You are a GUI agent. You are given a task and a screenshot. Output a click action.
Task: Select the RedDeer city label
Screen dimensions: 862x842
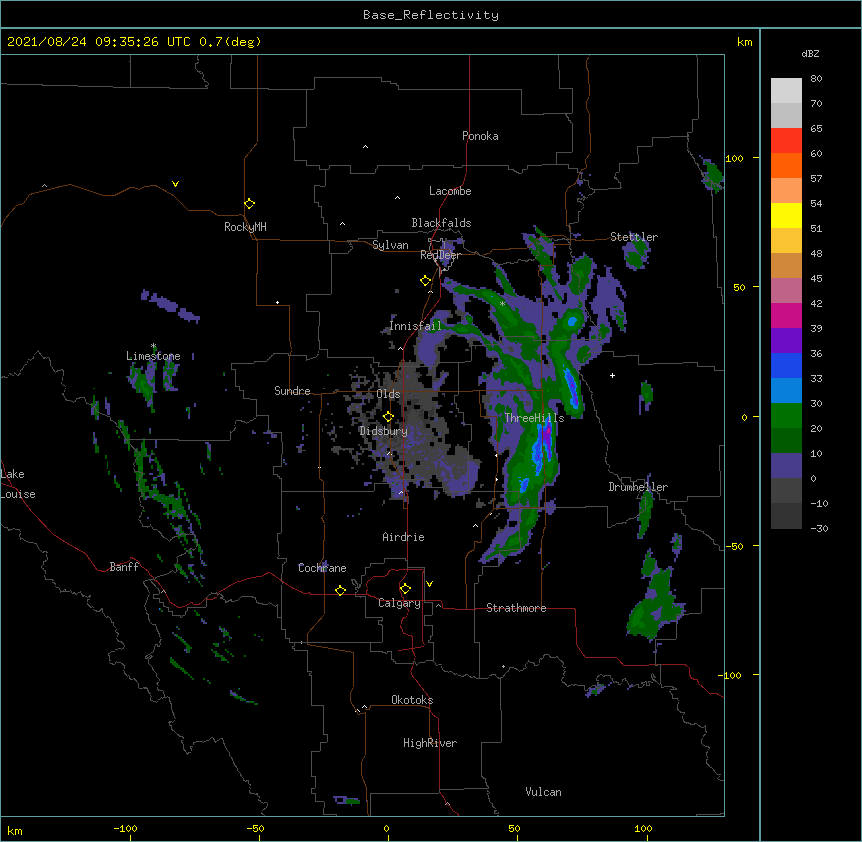pos(440,255)
